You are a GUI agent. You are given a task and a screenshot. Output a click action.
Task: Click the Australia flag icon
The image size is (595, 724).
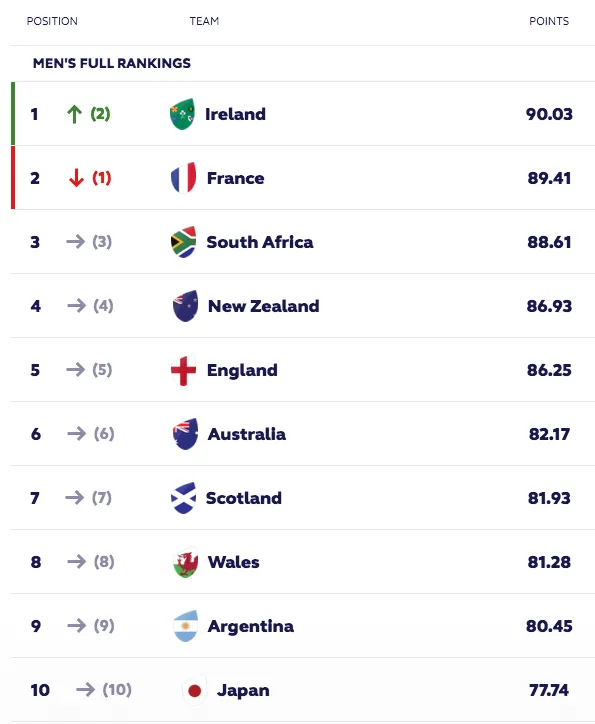(185, 434)
